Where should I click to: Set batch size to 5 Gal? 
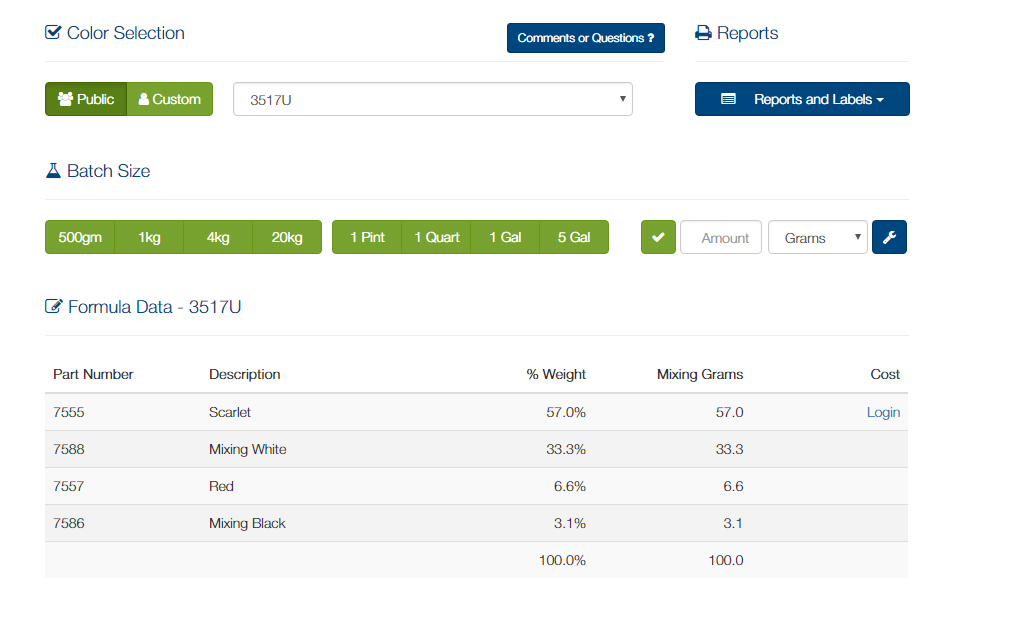coord(574,237)
